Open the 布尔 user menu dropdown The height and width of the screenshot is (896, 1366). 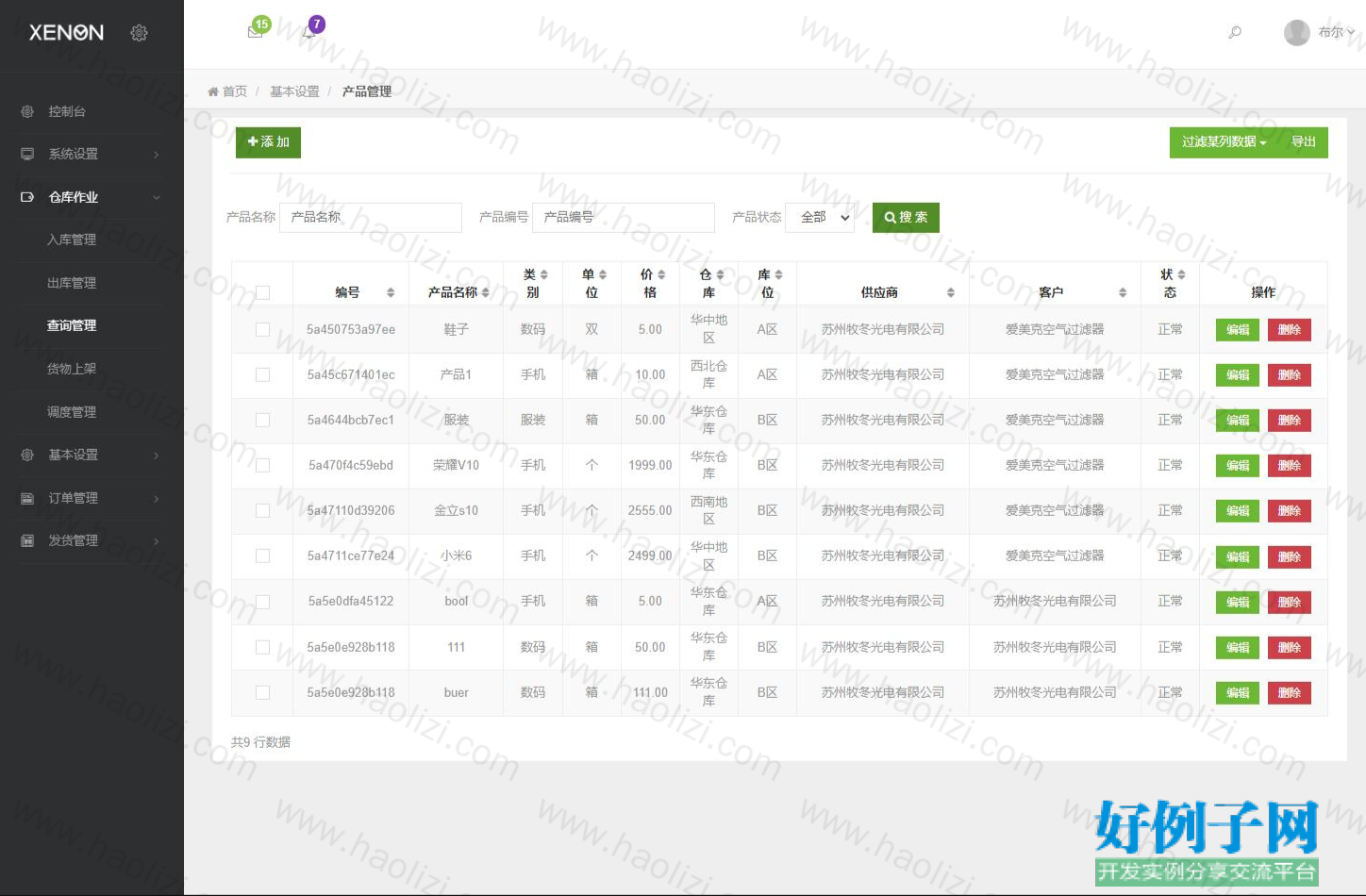[1336, 32]
